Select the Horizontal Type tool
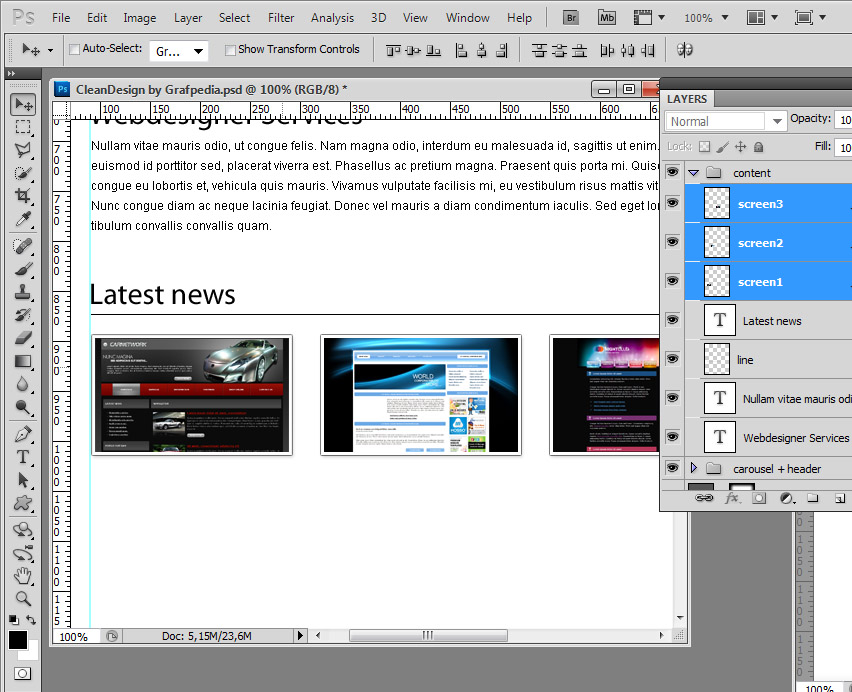The height and width of the screenshot is (692, 852). click(x=23, y=457)
